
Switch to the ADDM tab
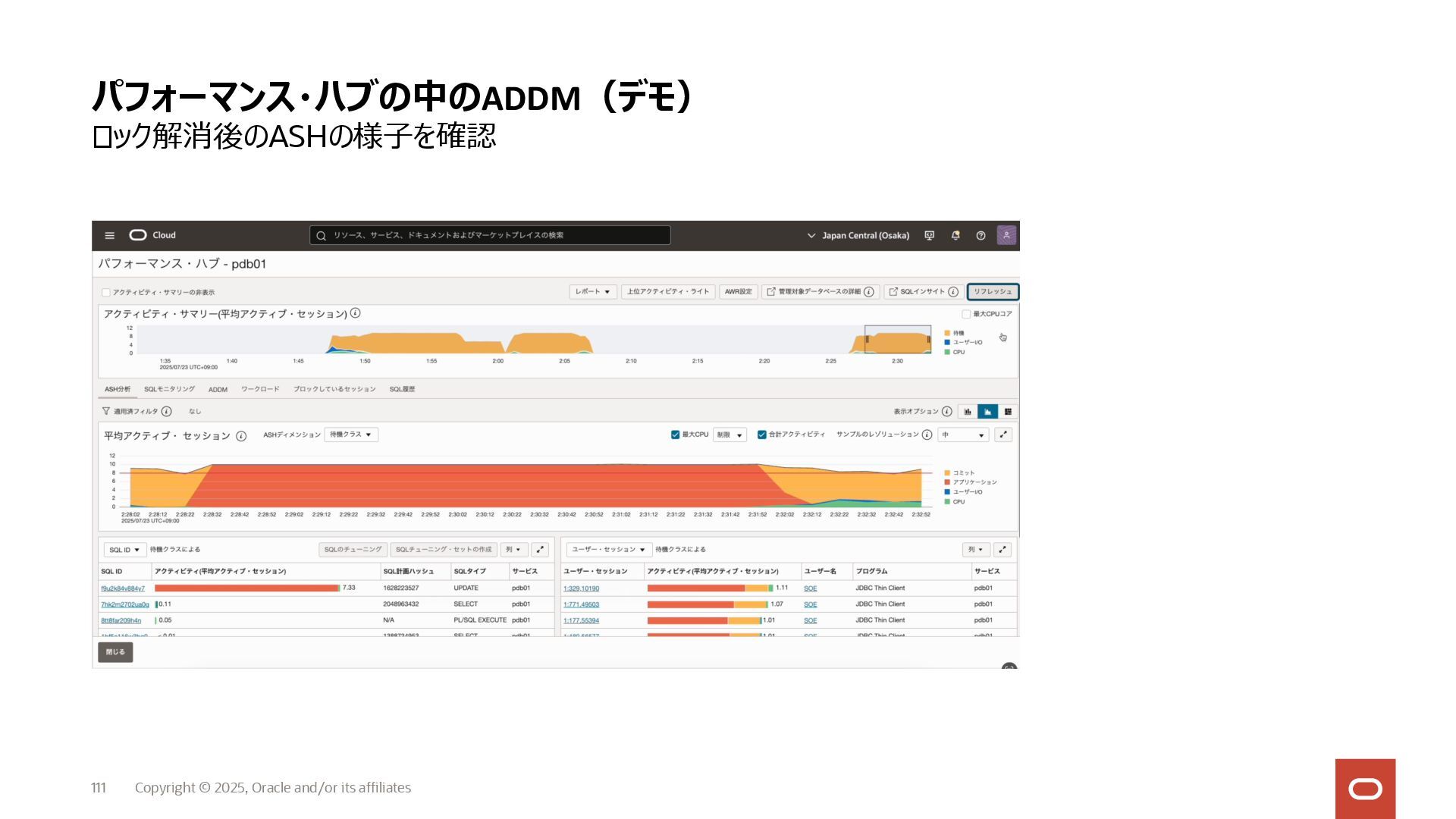pos(218,390)
